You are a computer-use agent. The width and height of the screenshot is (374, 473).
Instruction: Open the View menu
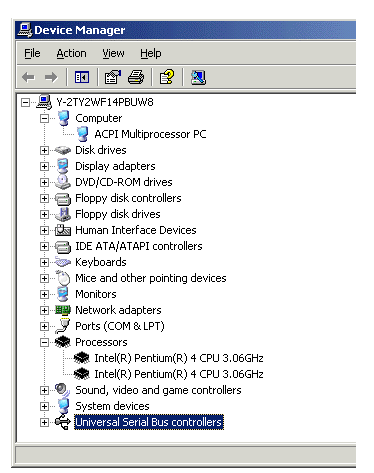113,53
